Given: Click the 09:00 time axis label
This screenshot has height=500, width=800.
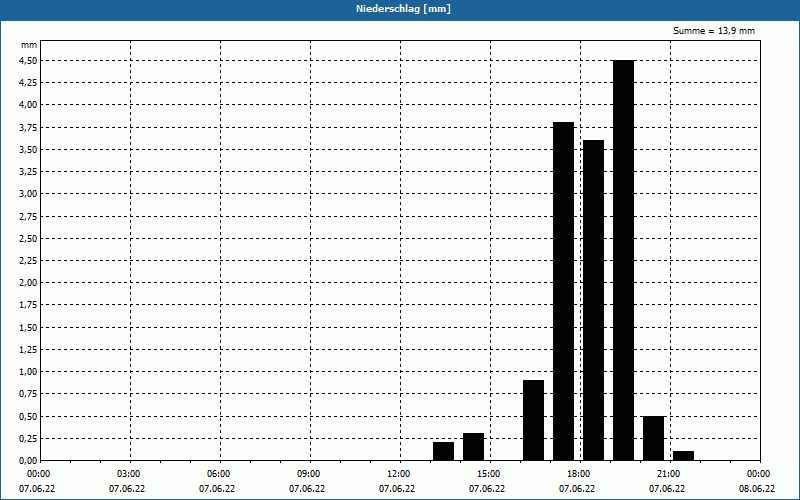Looking at the screenshot, I should (x=308, y=474).
